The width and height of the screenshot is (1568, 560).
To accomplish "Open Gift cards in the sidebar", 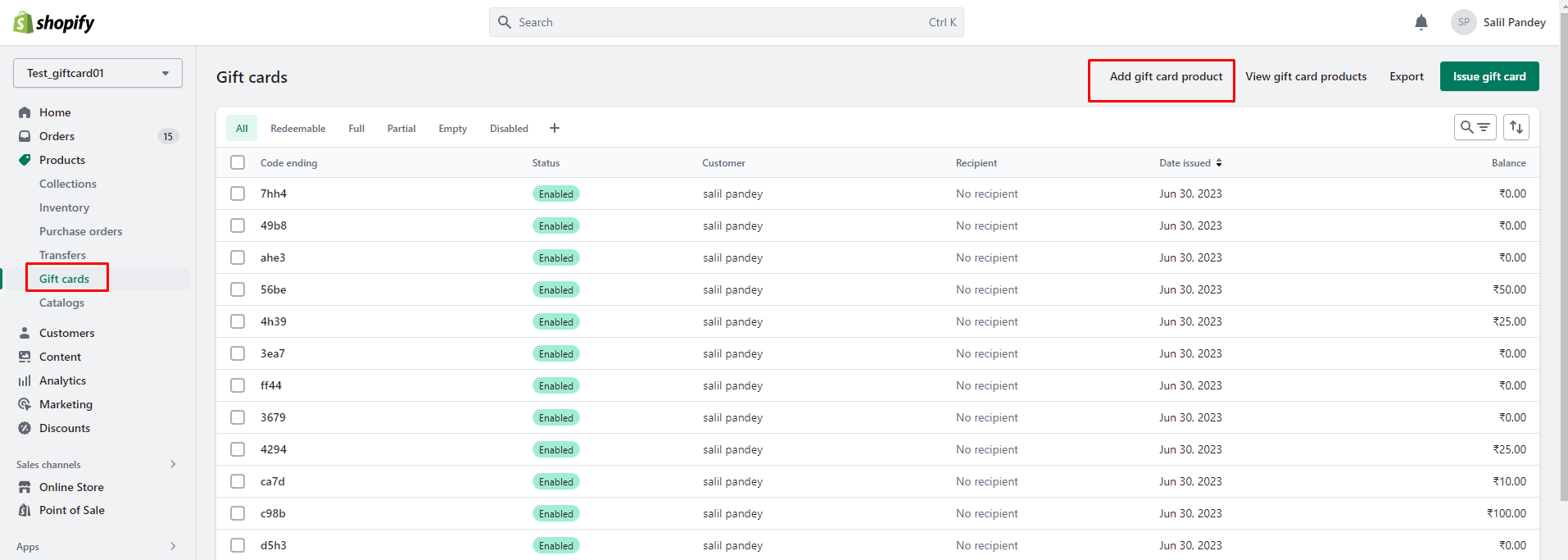I will pos(64,279).
